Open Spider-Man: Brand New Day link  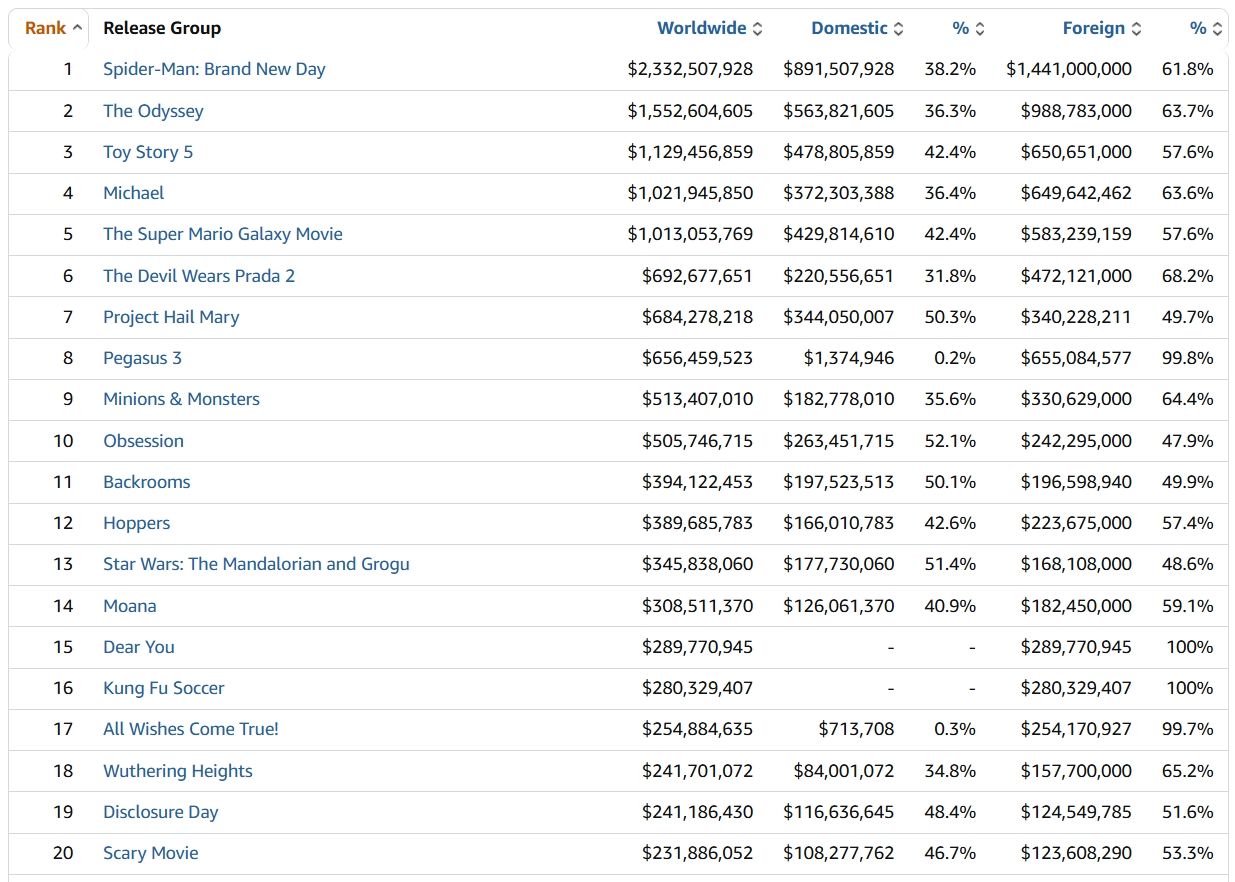[x=214, y=69]
